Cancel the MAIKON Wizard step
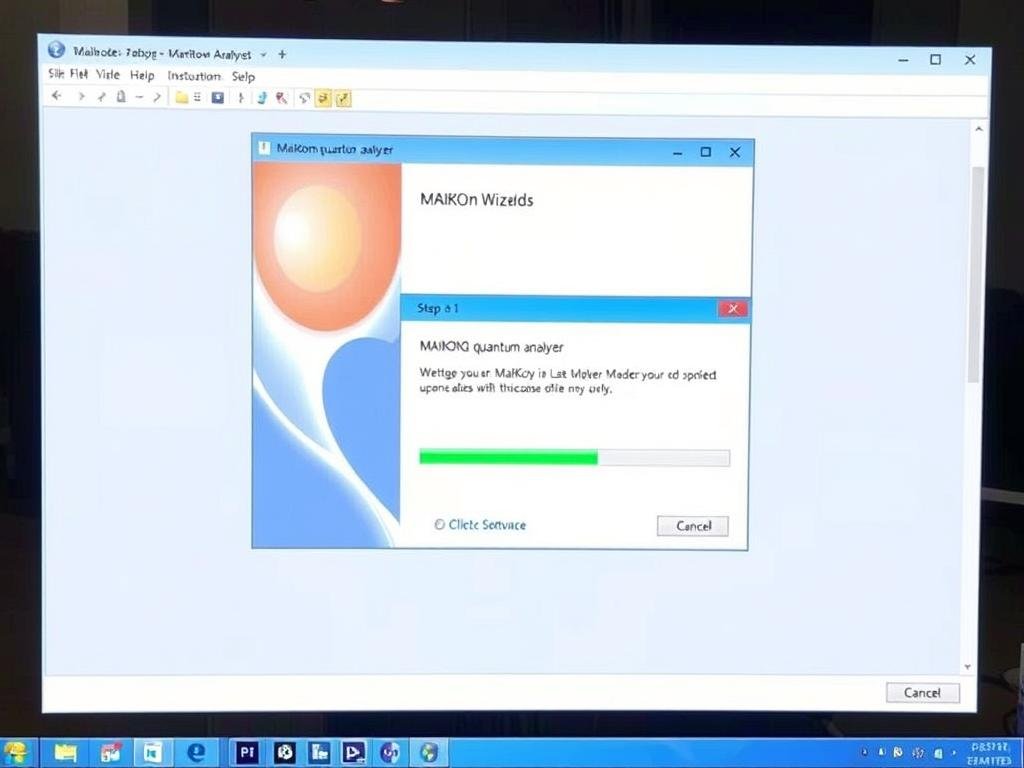The image size is (1024, 768). [x=692, y=525]
